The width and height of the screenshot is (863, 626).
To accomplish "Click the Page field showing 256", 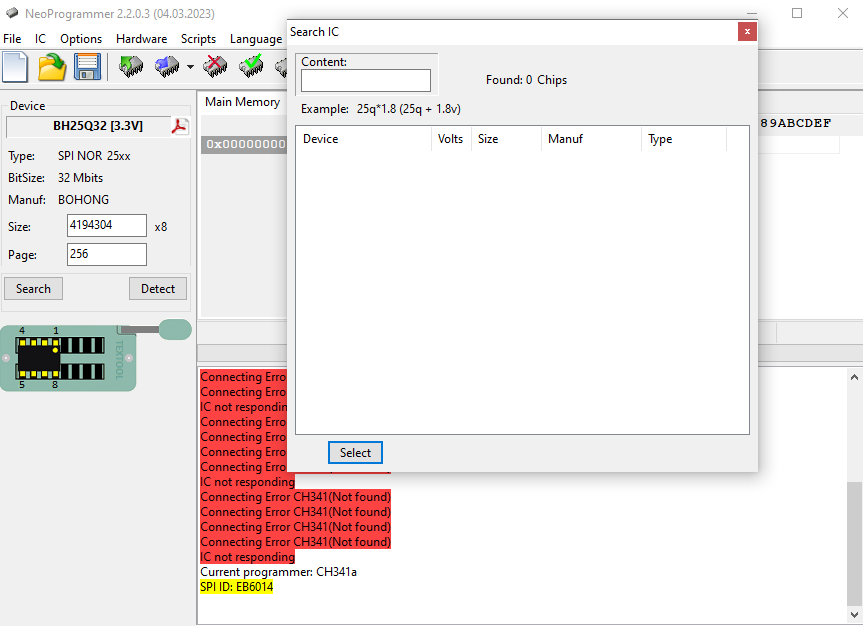I will [107, 254].
